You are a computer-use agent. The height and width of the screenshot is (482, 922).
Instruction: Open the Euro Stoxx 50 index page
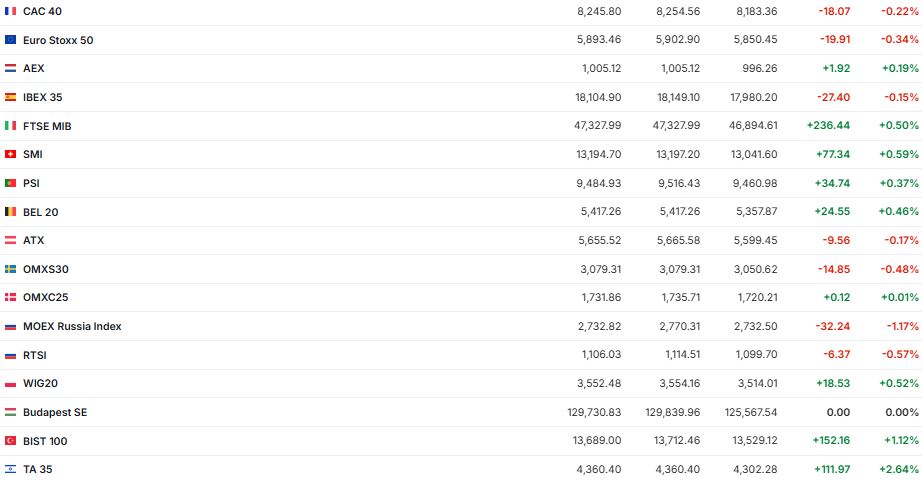point(58,40)
